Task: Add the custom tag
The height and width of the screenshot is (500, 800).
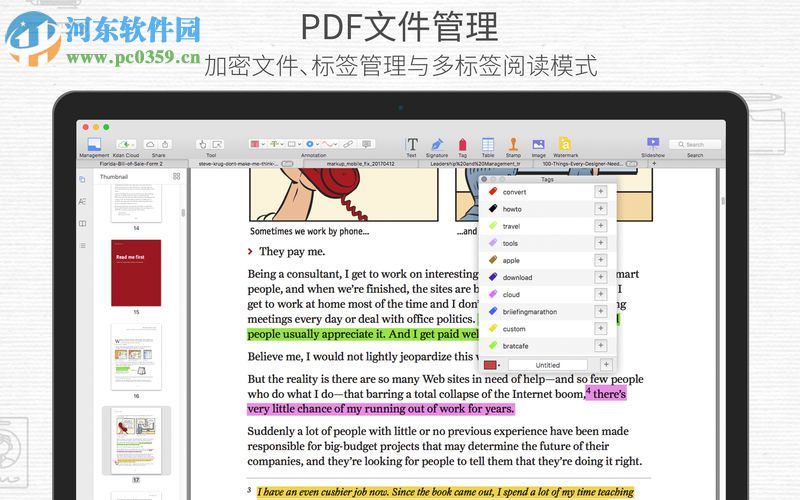Action: tap(601, 329)
